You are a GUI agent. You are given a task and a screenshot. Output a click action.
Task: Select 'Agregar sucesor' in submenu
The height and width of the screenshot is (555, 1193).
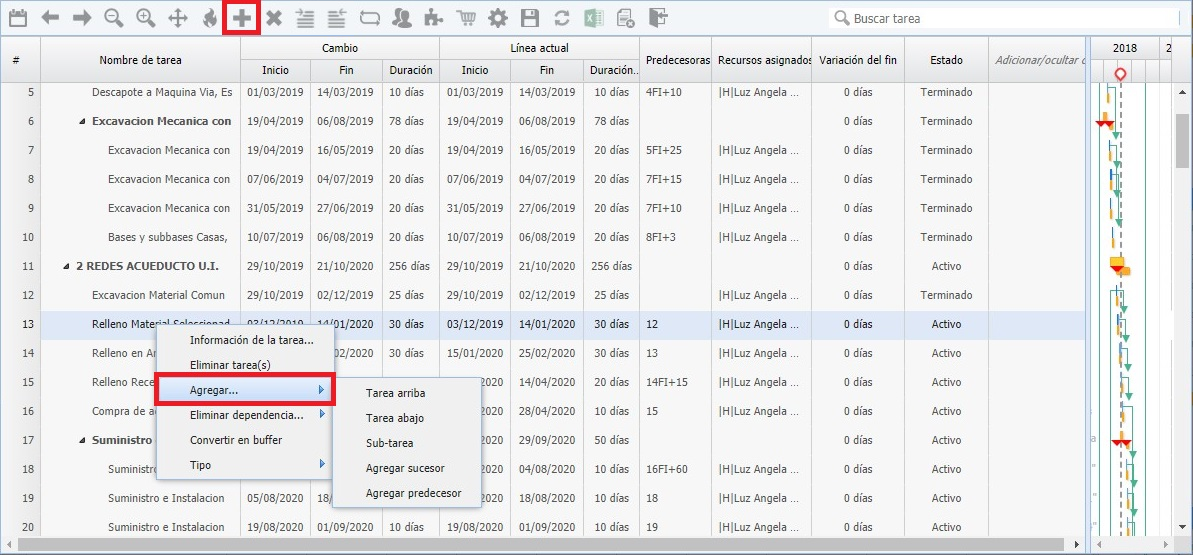click(x=407, y=468)
